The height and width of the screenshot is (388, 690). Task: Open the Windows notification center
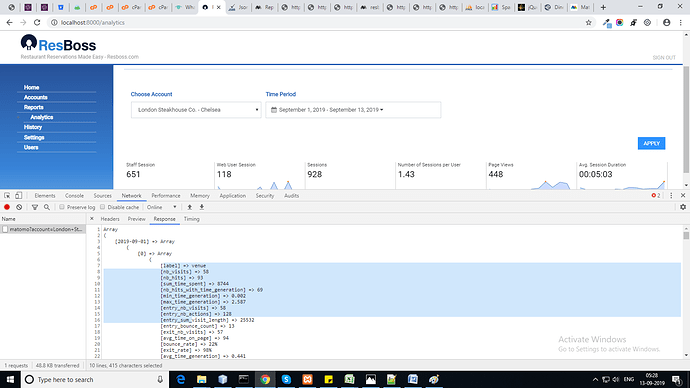coord(677,379)
